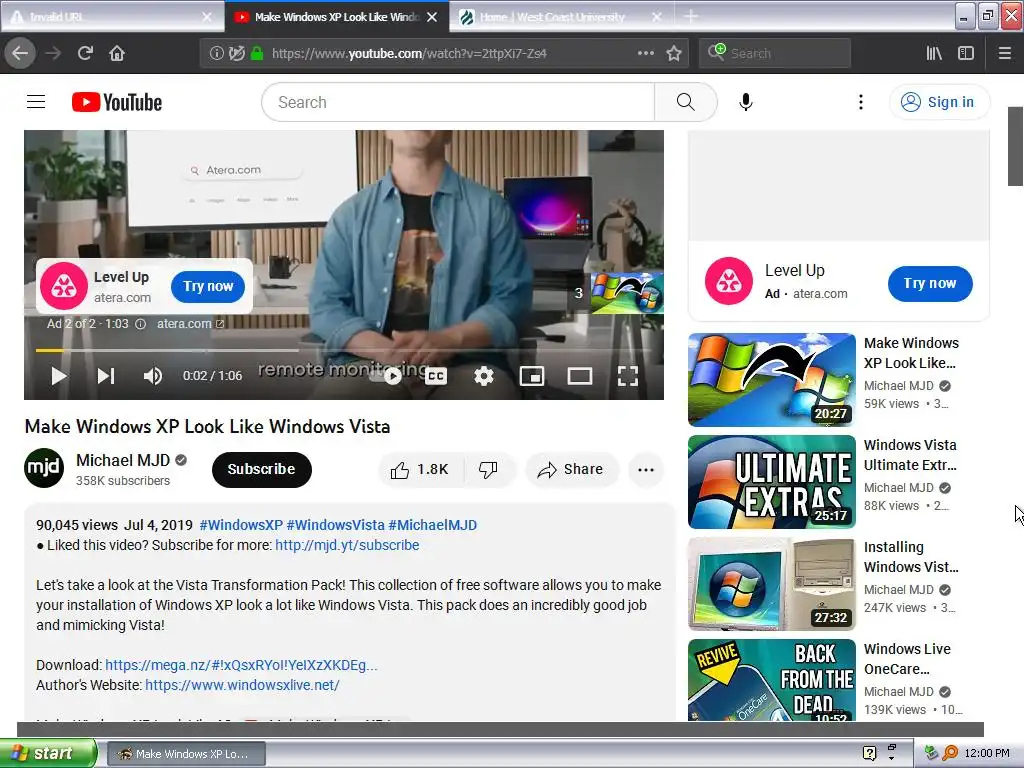Go back with the browser back arrow
This screenshot has height=768, width=1024.
point(20,53)
